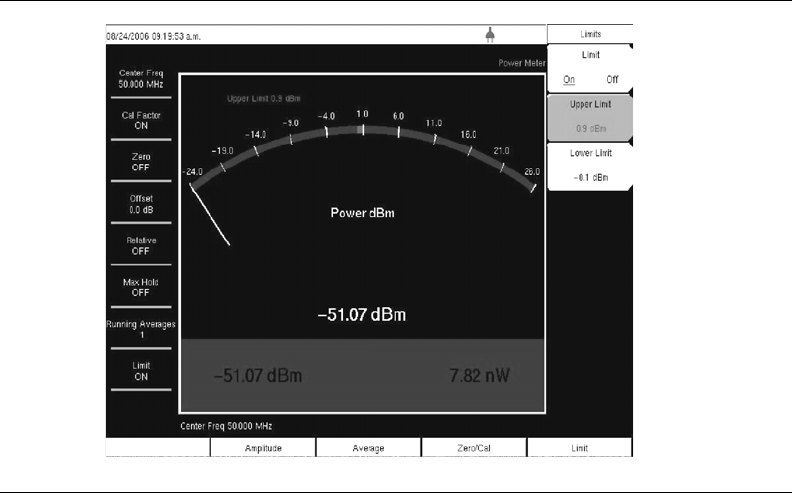This screenshot has width=792, height=493.
Task: Click the -24.0 scale mark
Action: tap(192, 172)
